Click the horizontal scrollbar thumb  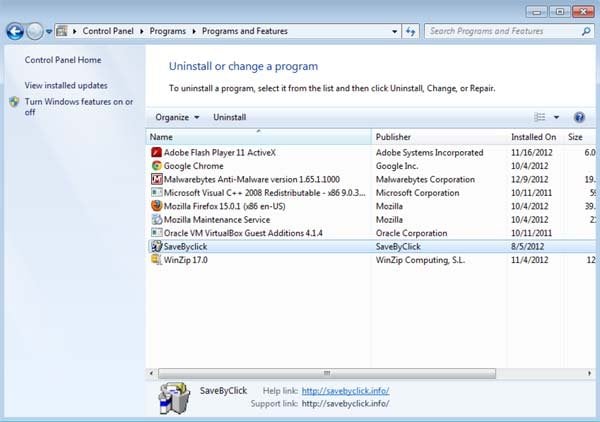[x=327, y=373]
